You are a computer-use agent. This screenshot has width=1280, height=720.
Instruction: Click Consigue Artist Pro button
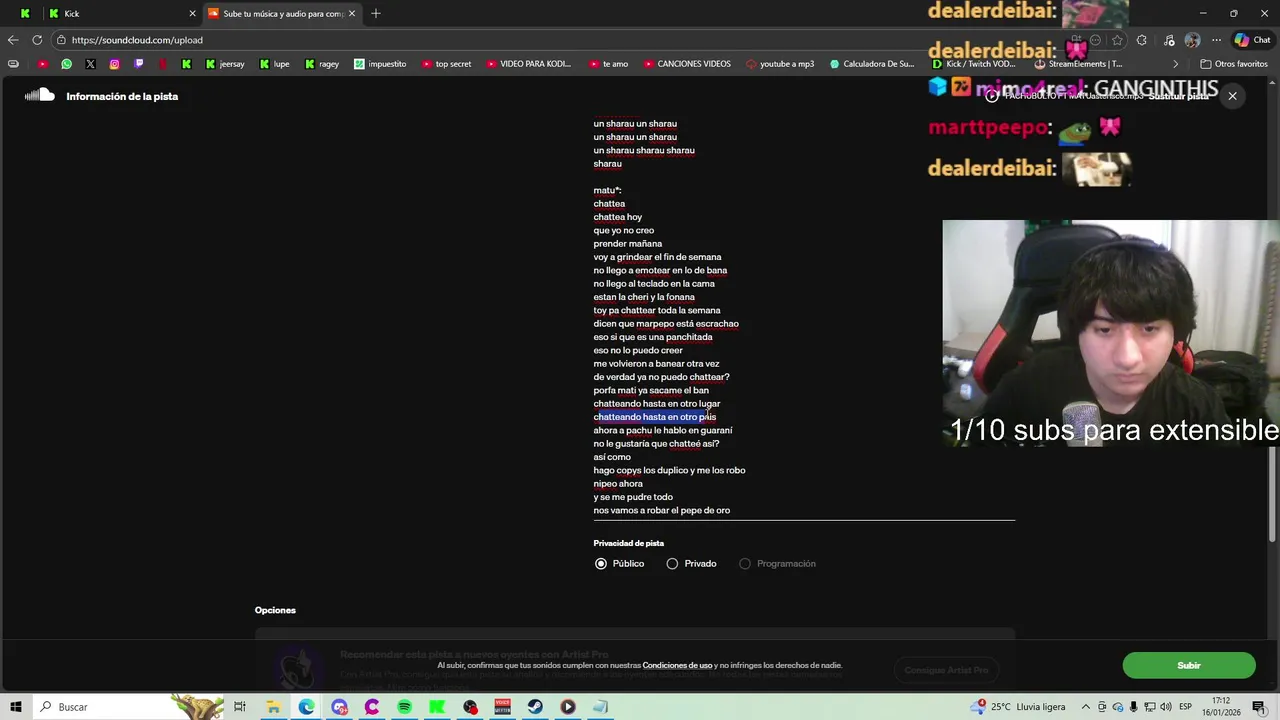pyautogui.click(x=946, y=670)
